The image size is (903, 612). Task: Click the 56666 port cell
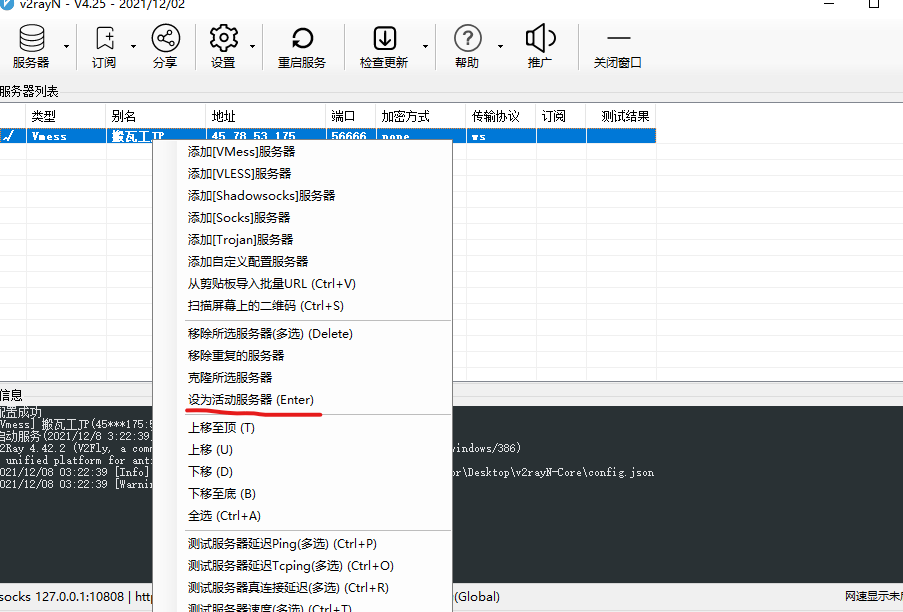pyautogui.click(x=349, y=136)
